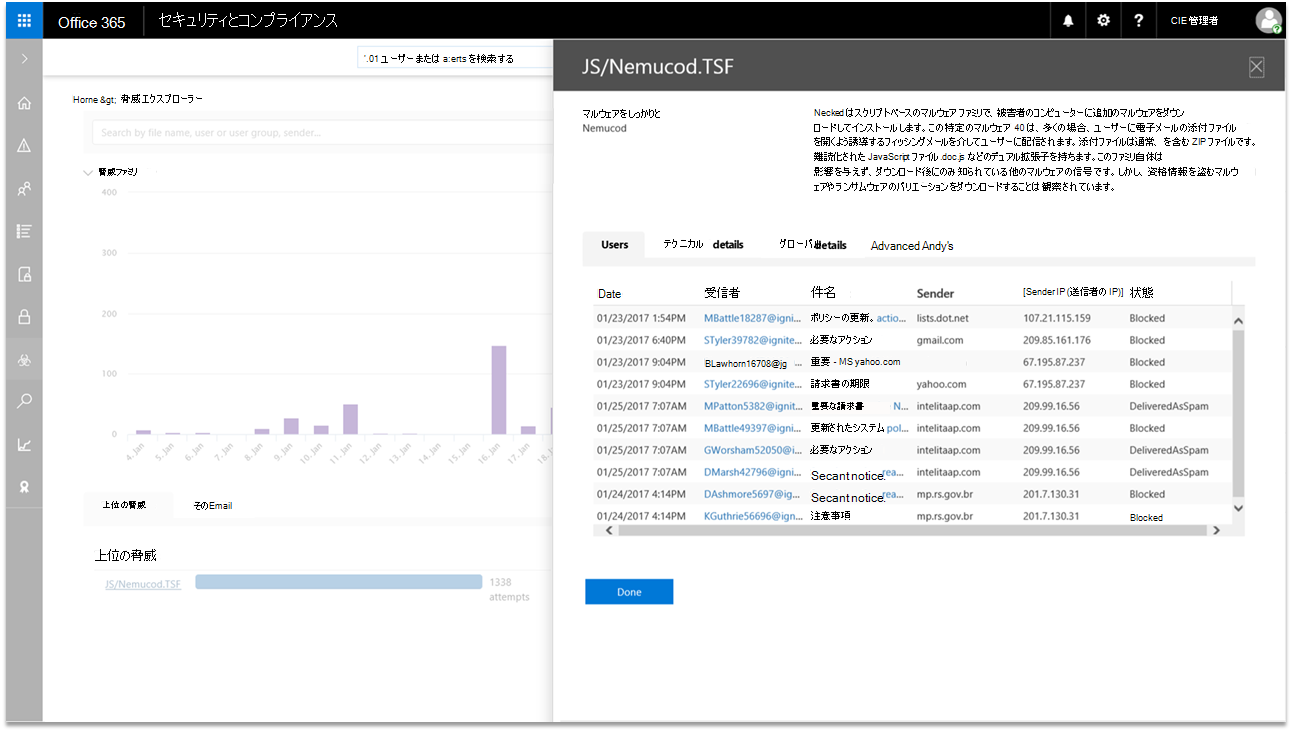Open Search & investigation magnifier icon
Screen dimensions: 1292x732
pyautogui.click(x=24, y=402)
